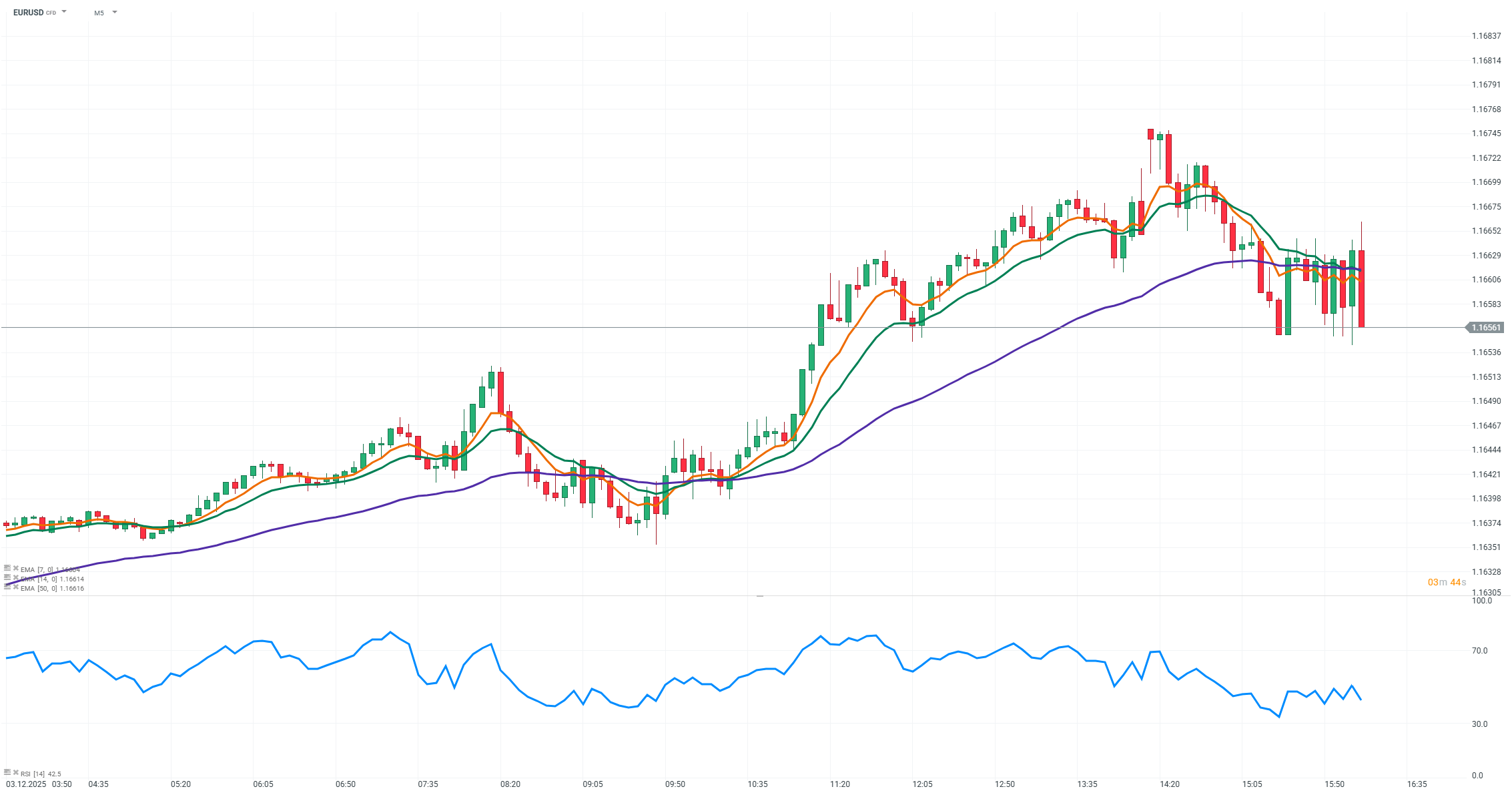The width and height of the screenshot is (1512, 795).
Task: Click the RSI [14] label text
Action: pyautogui.click(x=33, y=774)
